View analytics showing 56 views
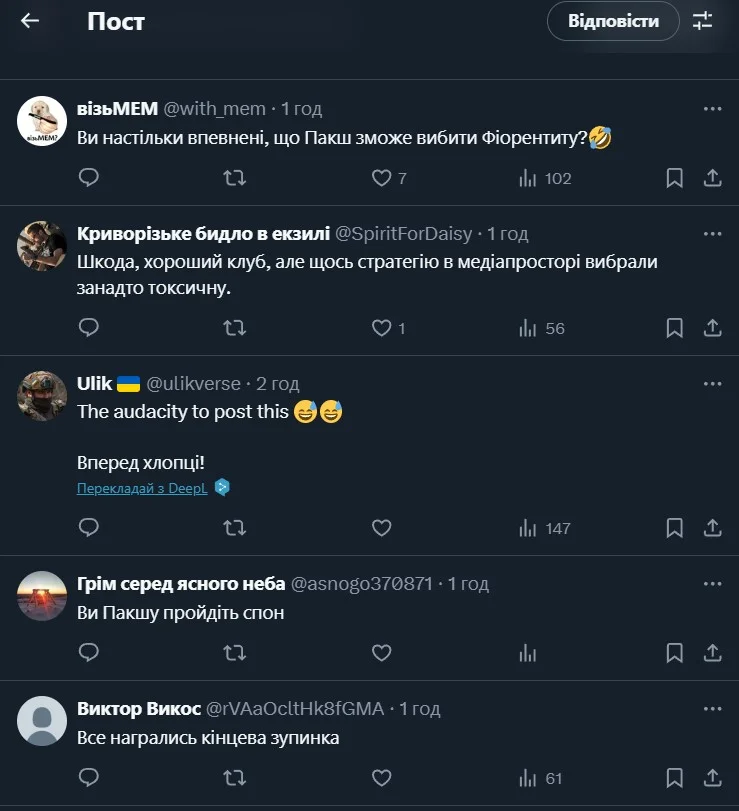This screenshot has width=739, height=811. [542, 328]
